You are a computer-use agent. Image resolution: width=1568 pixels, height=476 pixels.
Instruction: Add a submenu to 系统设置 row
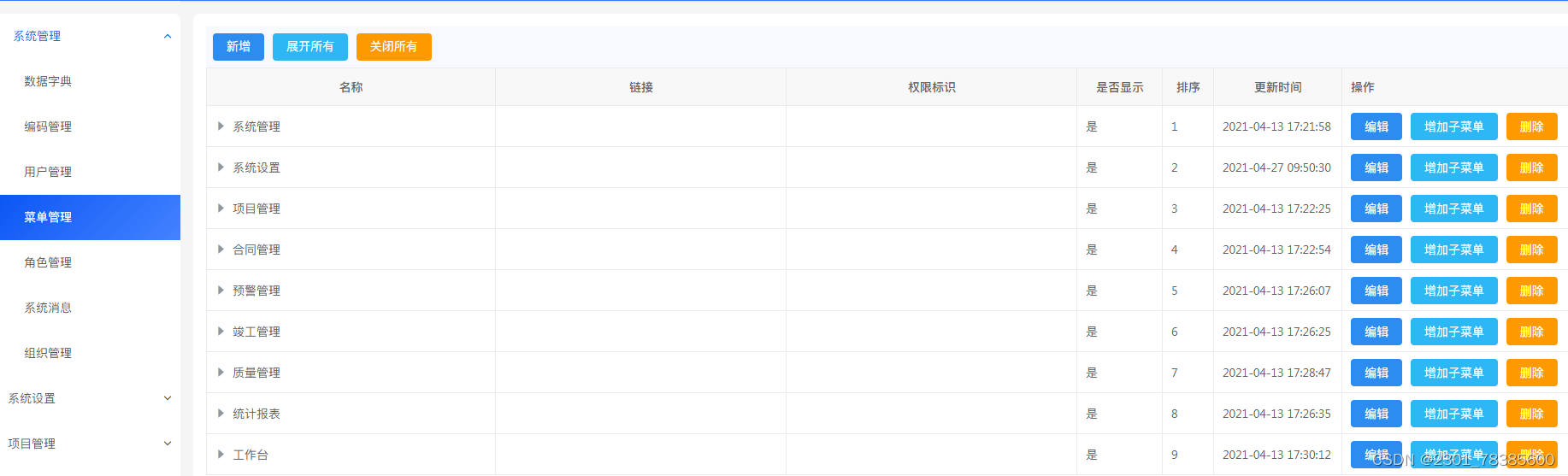(1454, 167)
